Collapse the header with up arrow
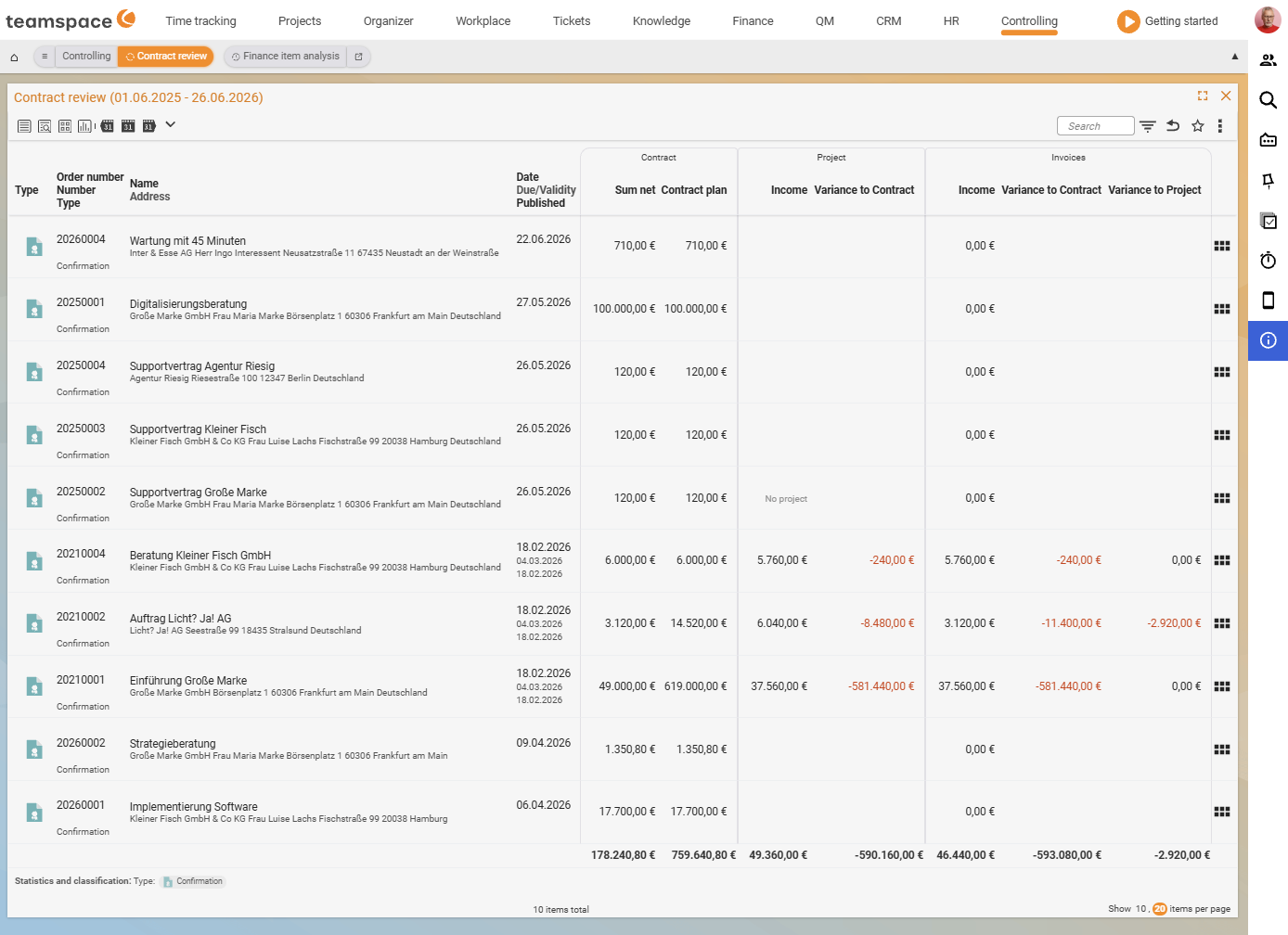1288x935 pixels. (x=1235, y=57)
